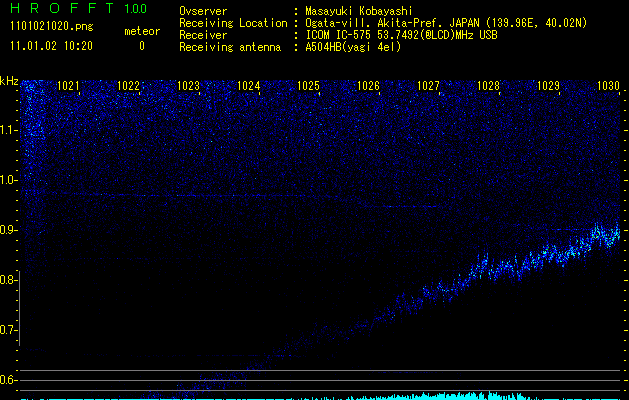Click the HROFFT title text

pos(62,8)
